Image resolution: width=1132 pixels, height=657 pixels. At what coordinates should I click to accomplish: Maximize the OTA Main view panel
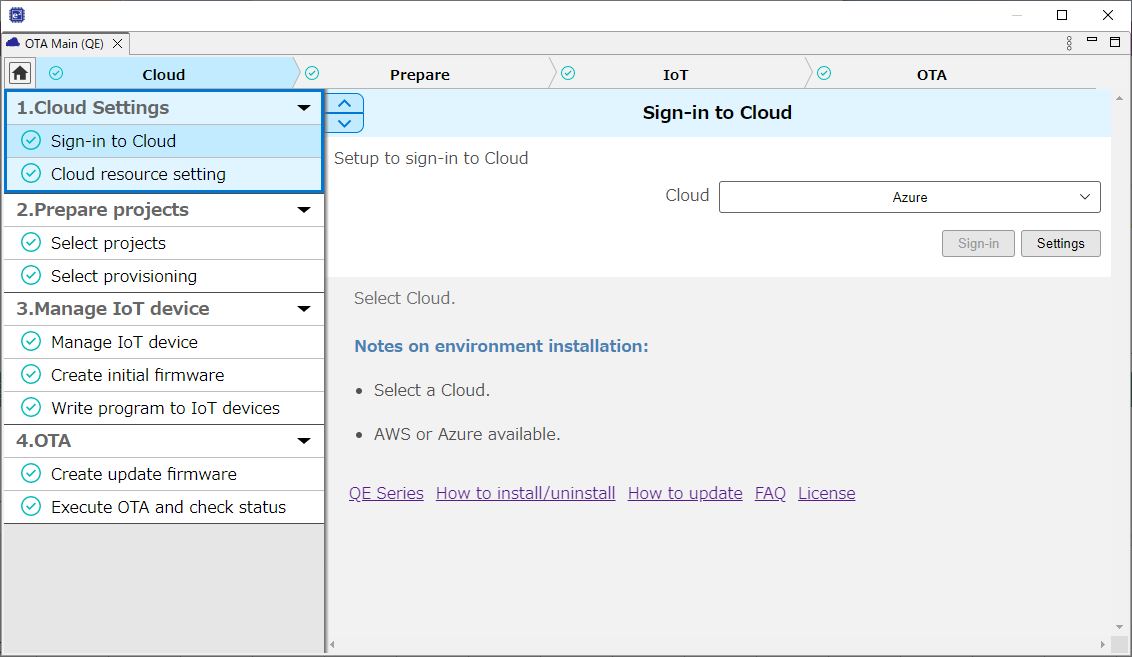click(1115, 42)
